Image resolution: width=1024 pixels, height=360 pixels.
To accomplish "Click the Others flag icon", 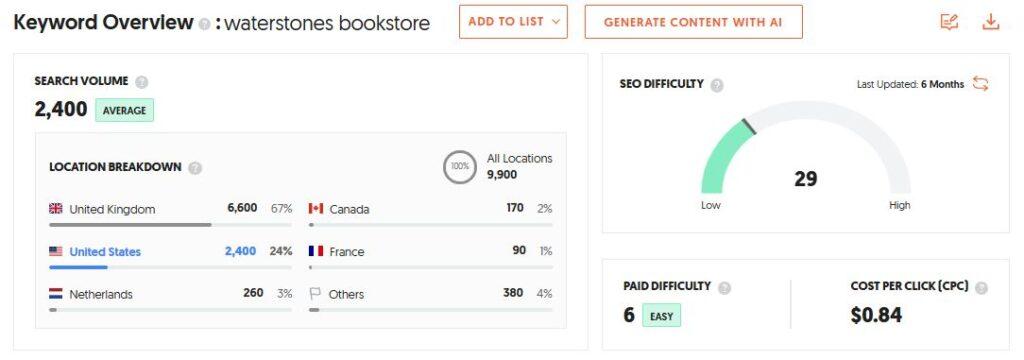I will (x=315, y=293).
